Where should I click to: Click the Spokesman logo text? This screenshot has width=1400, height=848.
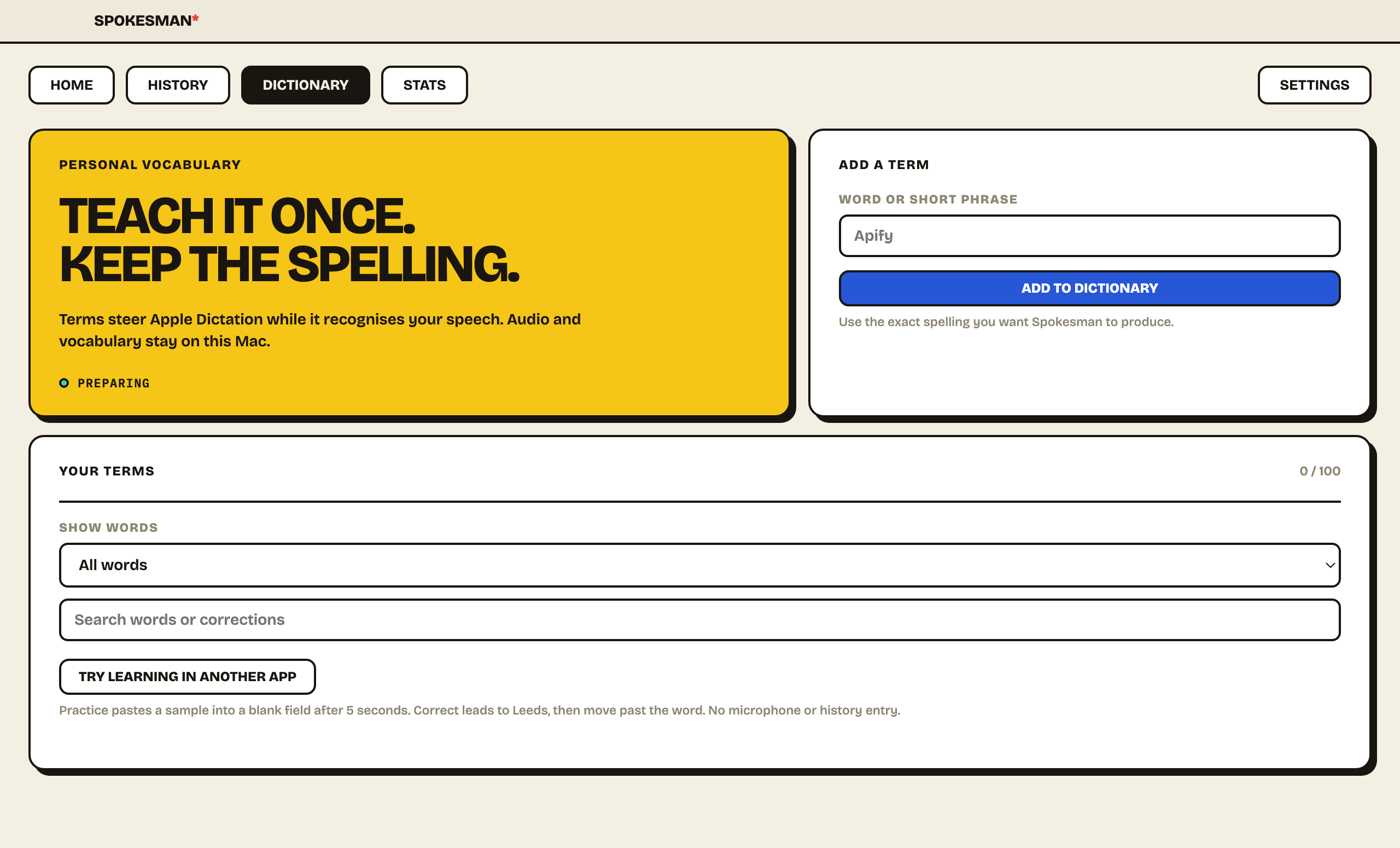pos(146,20)
